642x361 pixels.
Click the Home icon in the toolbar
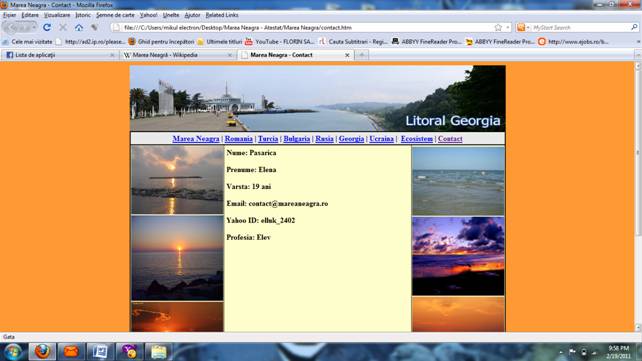tap(79, 27)
